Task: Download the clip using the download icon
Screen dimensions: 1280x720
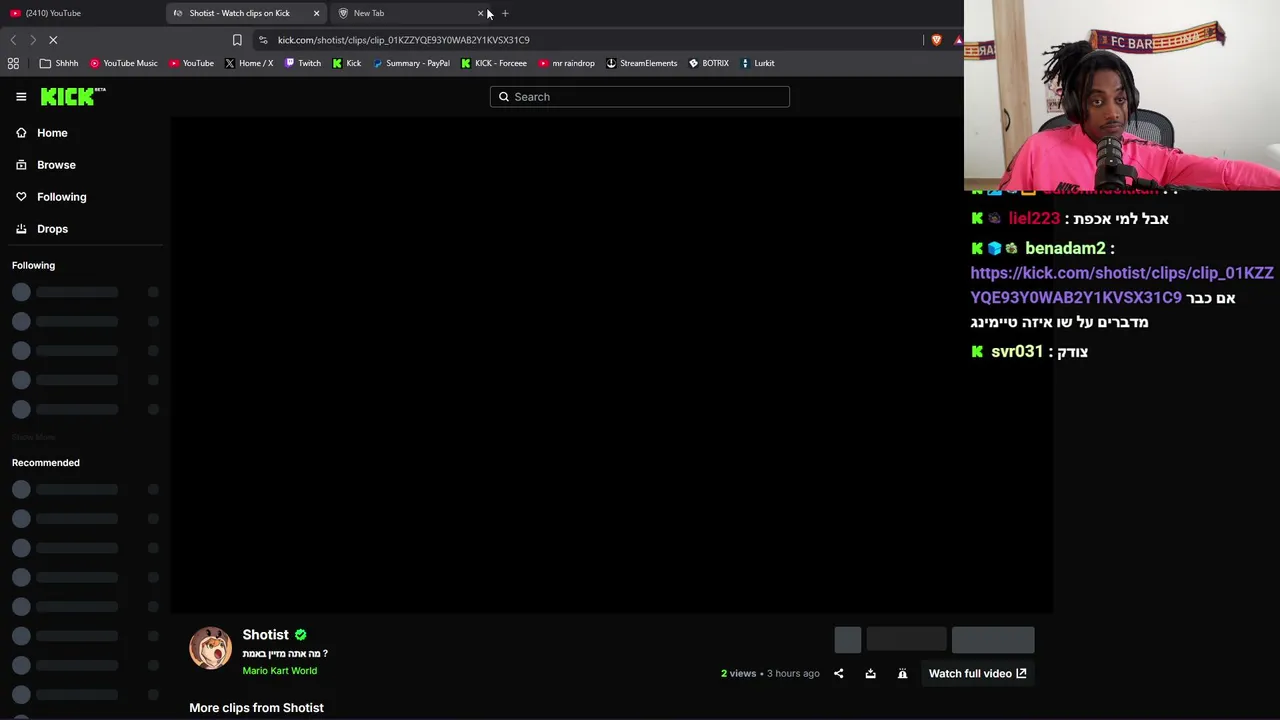Action: (x=870, y=674)
